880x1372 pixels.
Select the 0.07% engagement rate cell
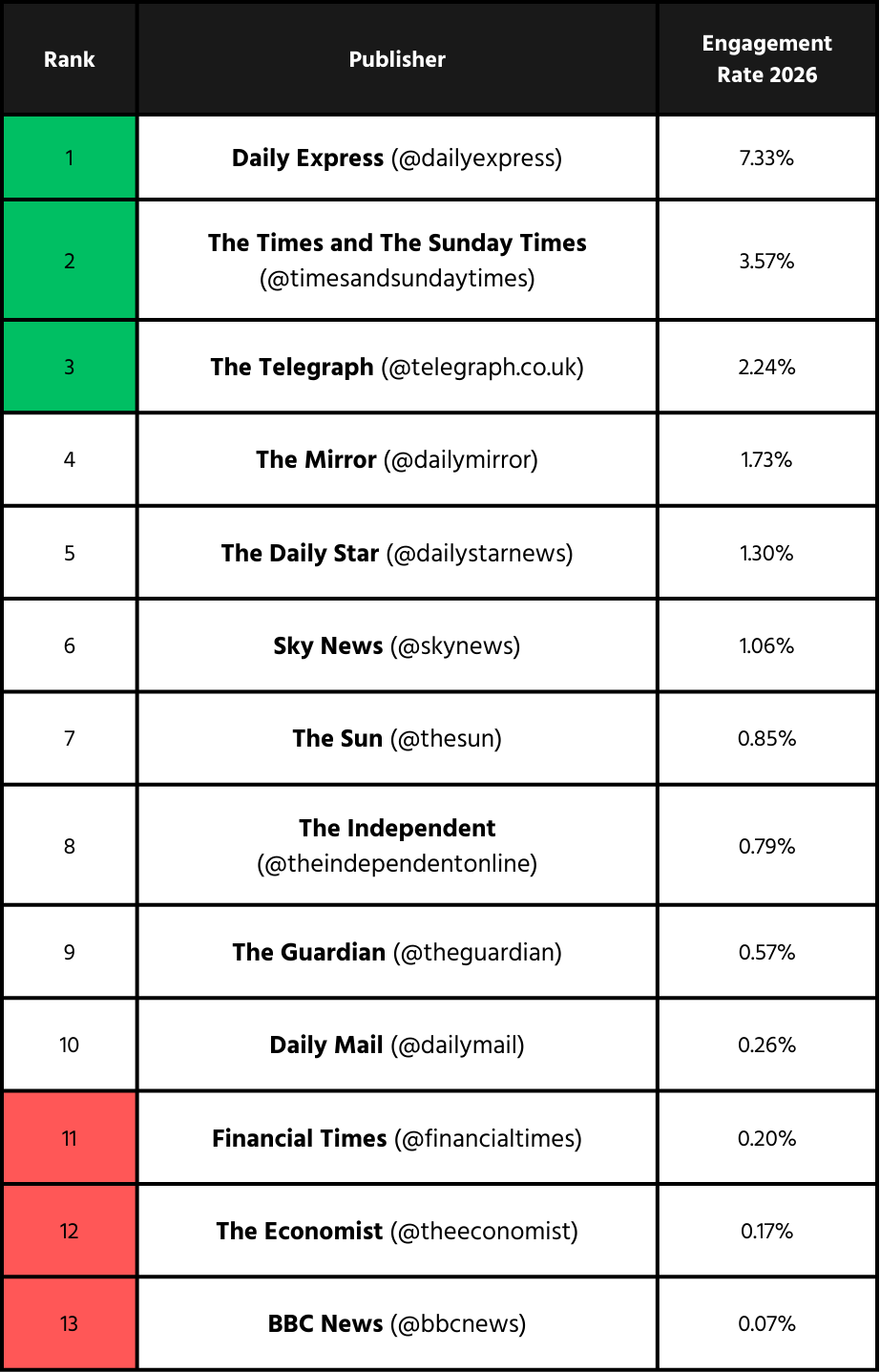[x=766, y=1323]
